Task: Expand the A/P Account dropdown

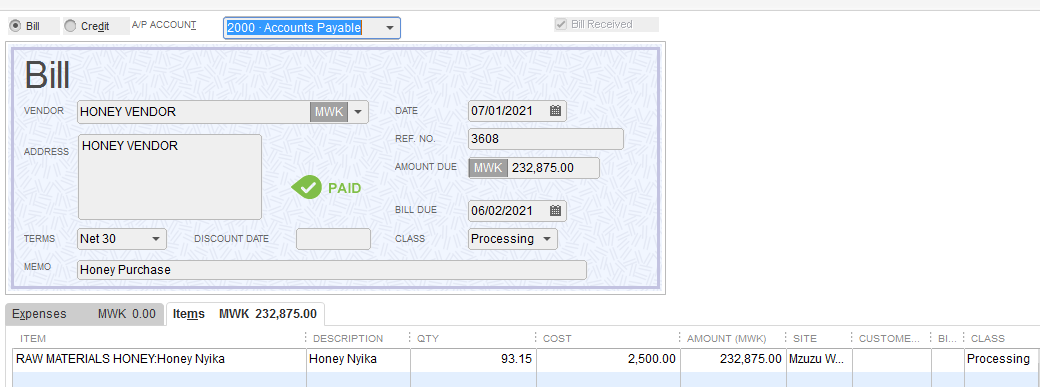Action: click(x=389, y=28)
